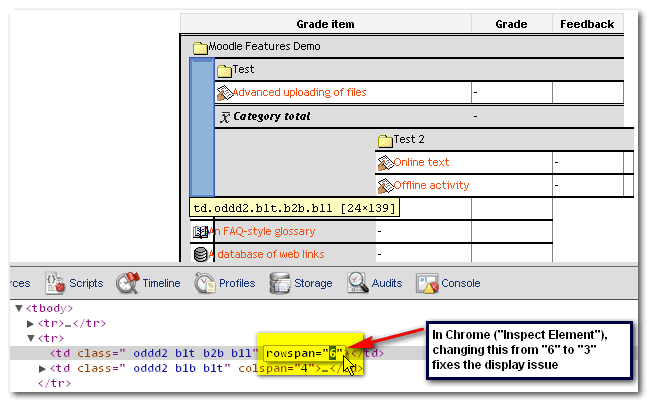Click the Test 2 category name
This screenshot has height=403, width=649.
[409, 139]
